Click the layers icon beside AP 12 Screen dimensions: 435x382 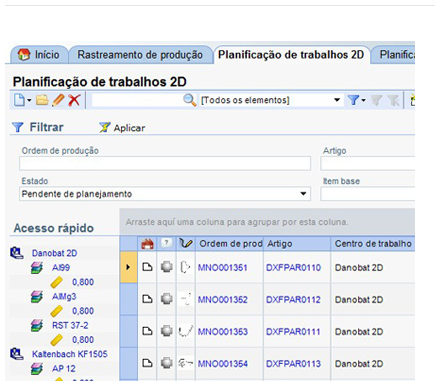(37, 369)
